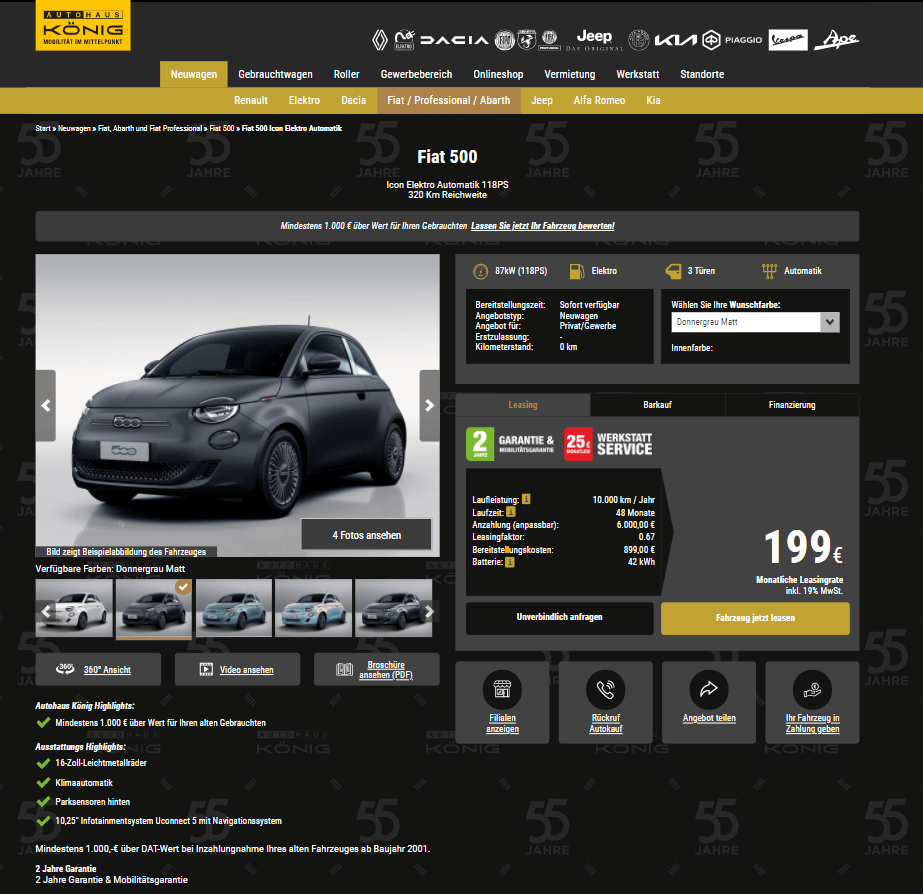Screen dimensions: 923x894
Task: Click the 'Fiat 500' breadcrumb link
Action: point(222,128)
